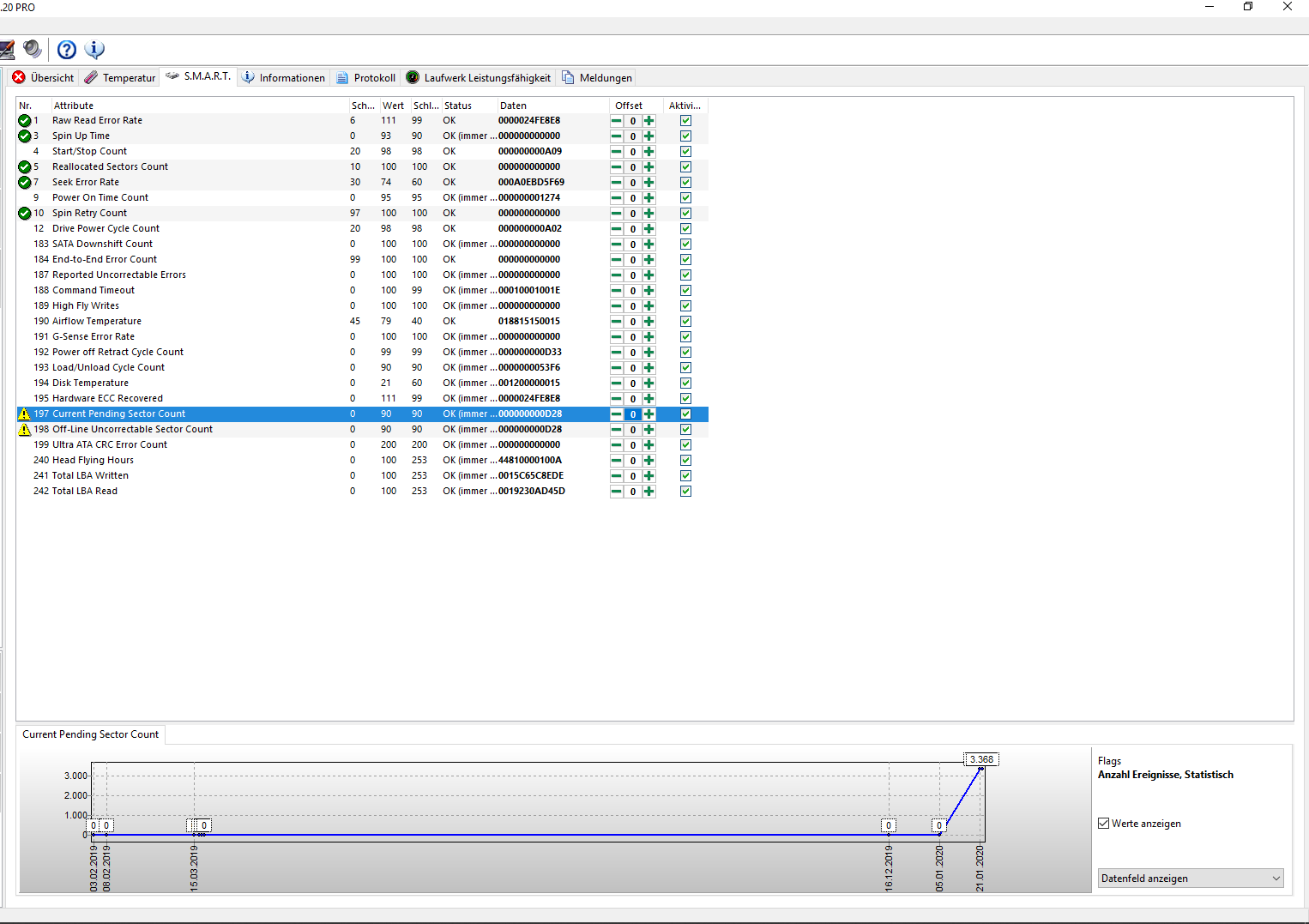Click the blue info toolbar icon
1309x924 pixels.
point(95,50)
